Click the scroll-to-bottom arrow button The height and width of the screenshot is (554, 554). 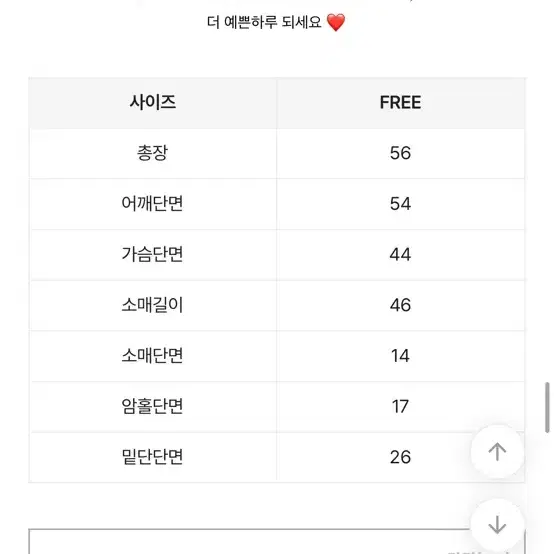point(497,525)
